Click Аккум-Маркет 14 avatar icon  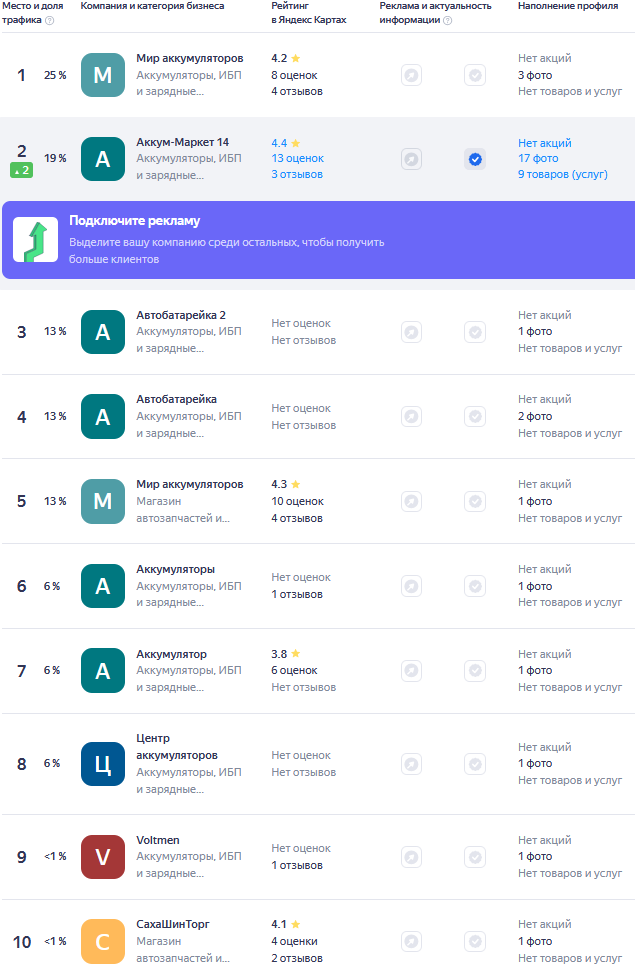[x=102, y=159]
